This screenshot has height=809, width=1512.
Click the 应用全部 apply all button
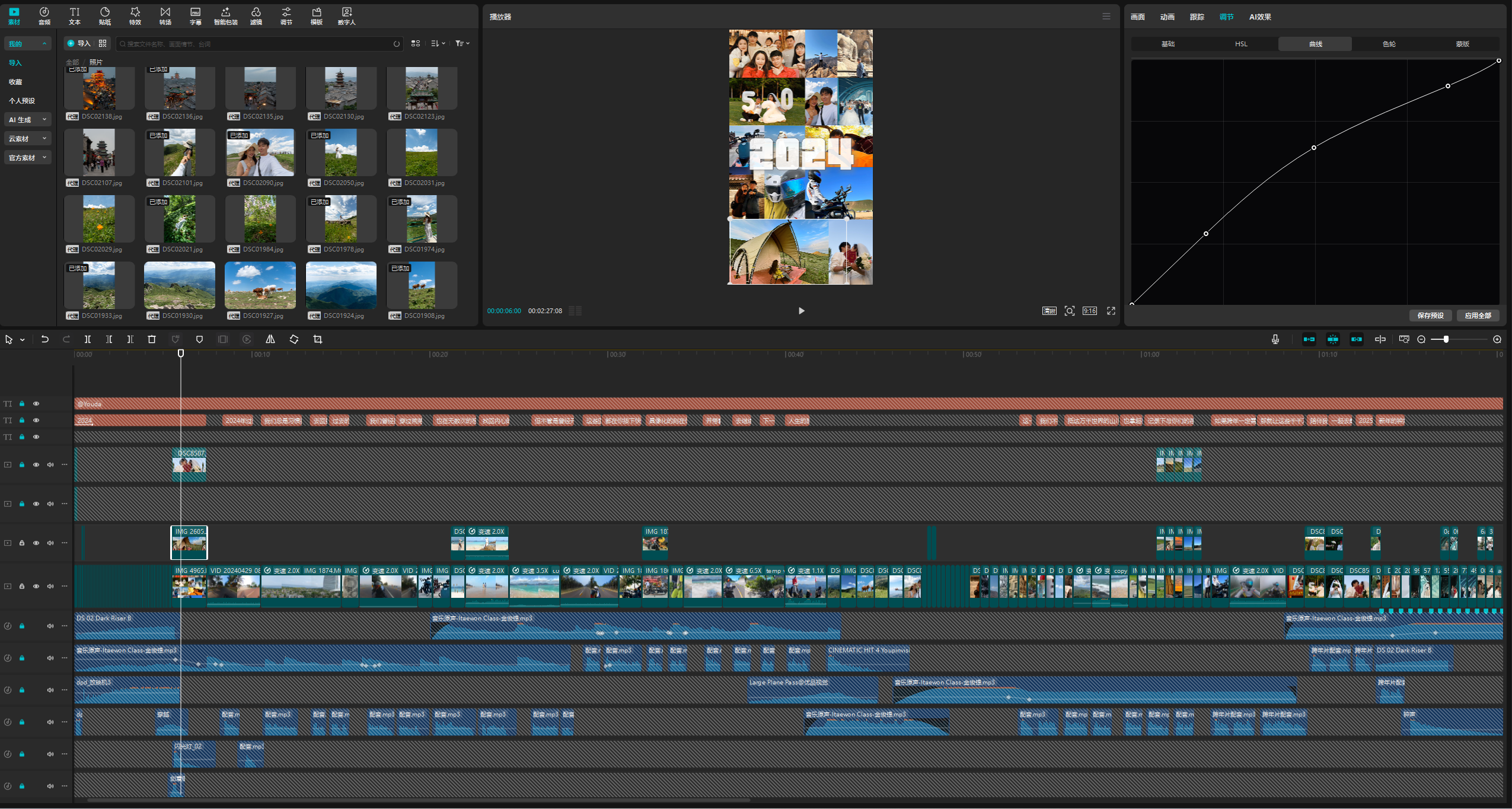click(x=1477, y=316)
